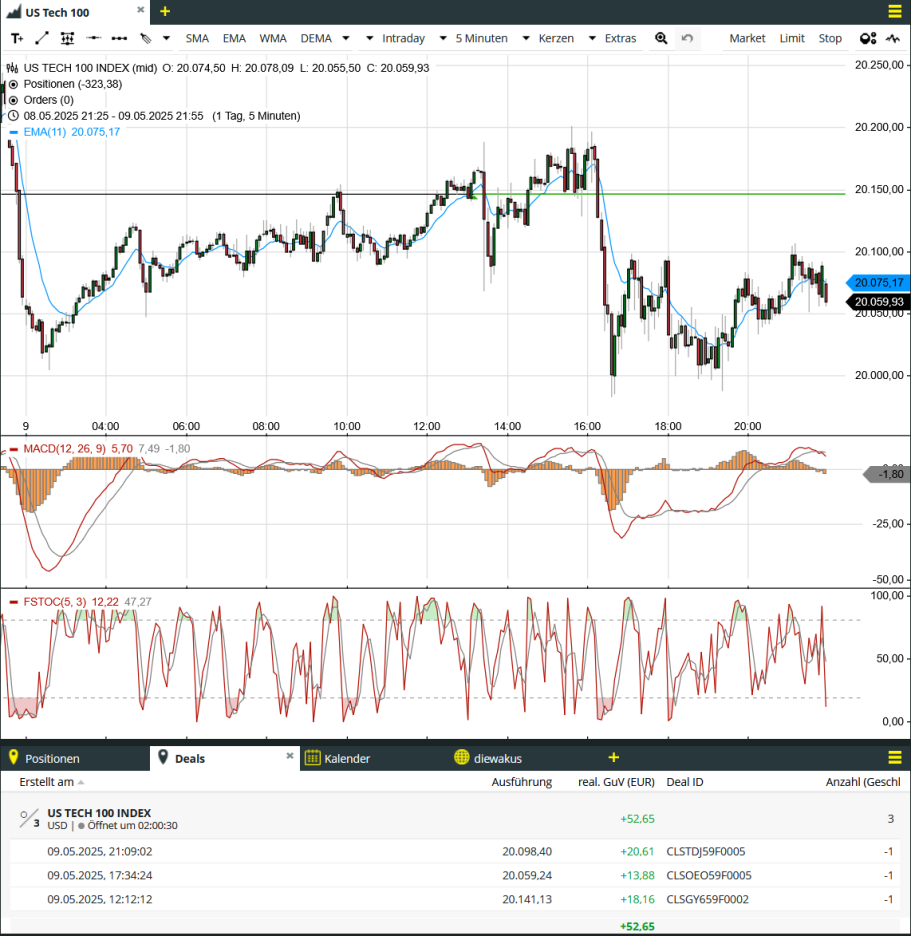Expand the drawing tools dropdown arrow
The height and width of the screenshot is (936, 911).
(167, 38)
